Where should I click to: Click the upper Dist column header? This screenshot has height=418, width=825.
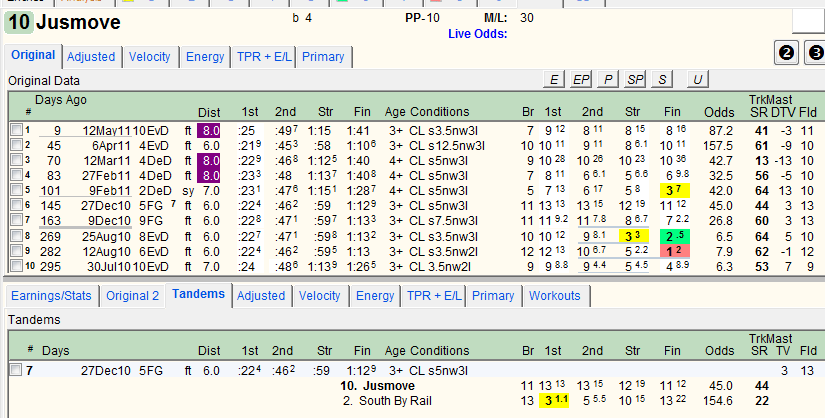coord(209,113)
